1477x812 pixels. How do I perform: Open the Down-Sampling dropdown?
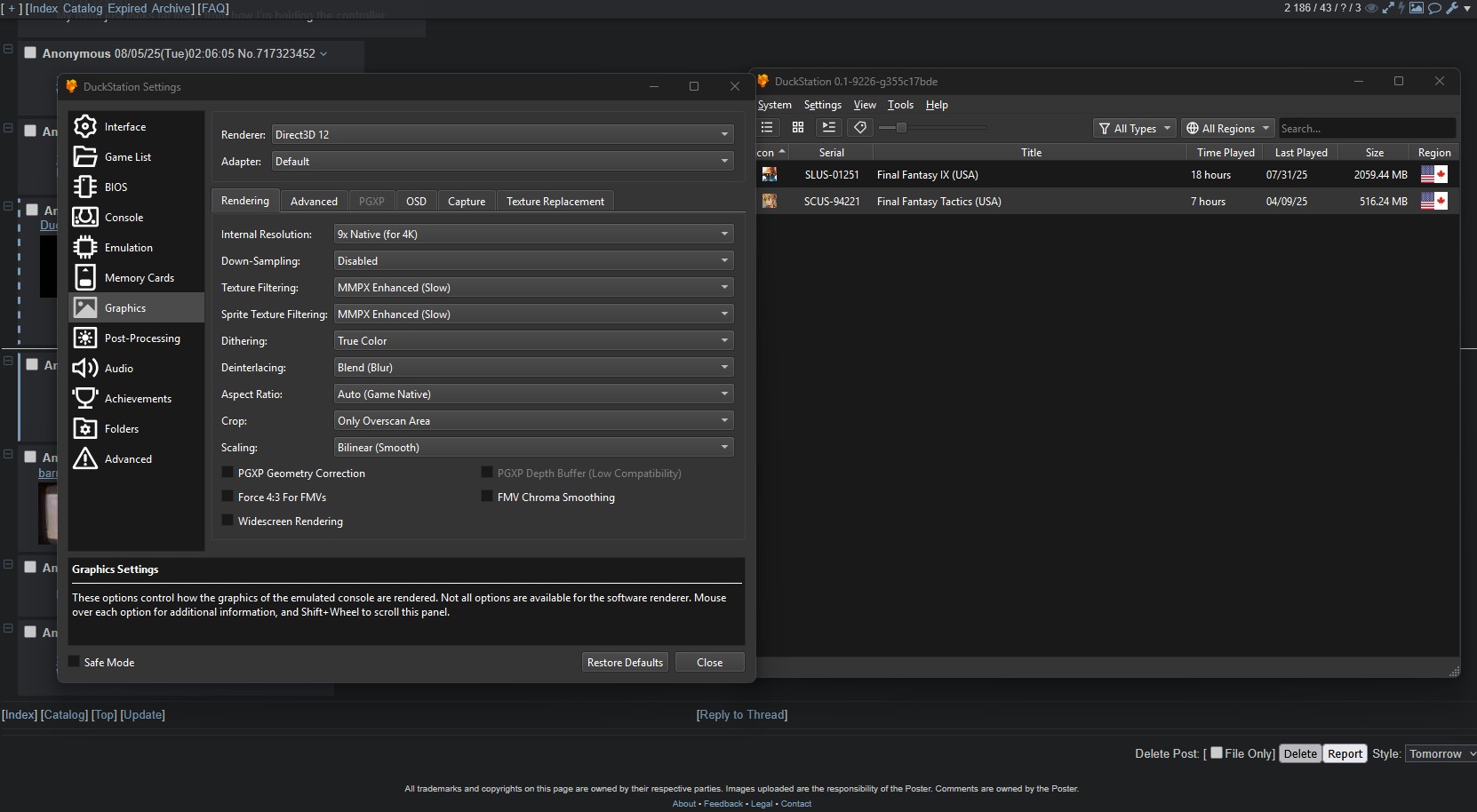click(533, 260)
